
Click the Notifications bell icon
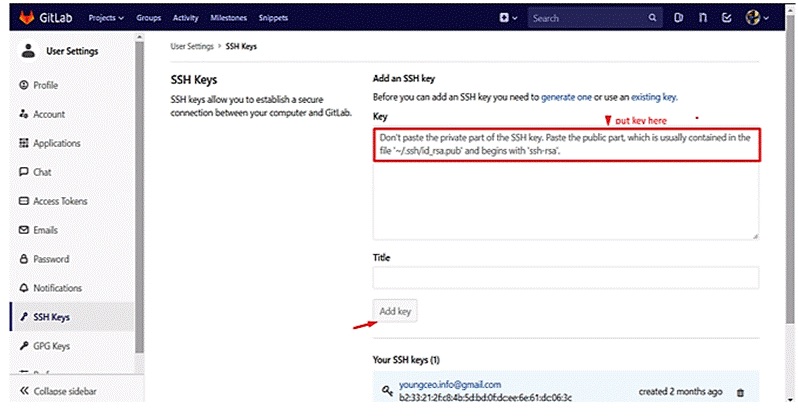(x=24, y=288)
